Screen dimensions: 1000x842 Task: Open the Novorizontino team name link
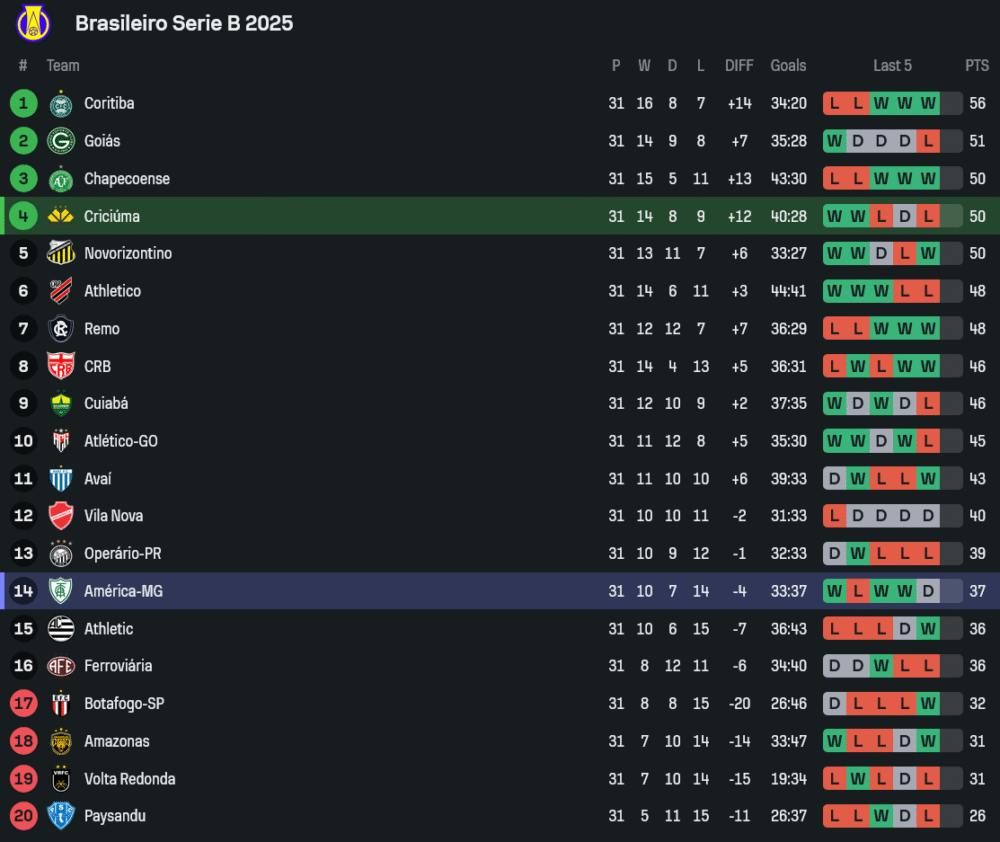(128, 254)
